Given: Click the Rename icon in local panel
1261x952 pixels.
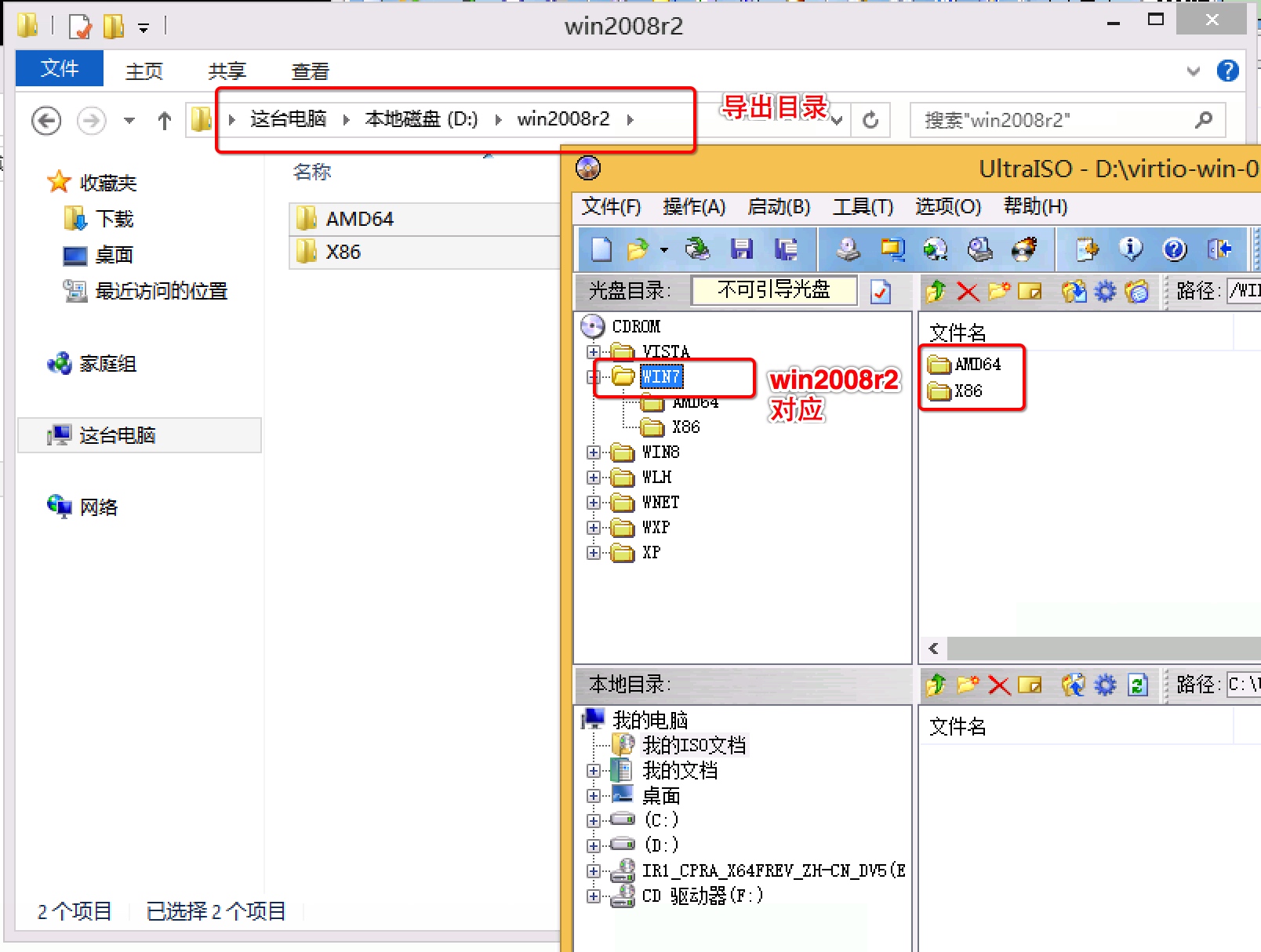Looking at the screenshot, I should [x=1030, y=685].
